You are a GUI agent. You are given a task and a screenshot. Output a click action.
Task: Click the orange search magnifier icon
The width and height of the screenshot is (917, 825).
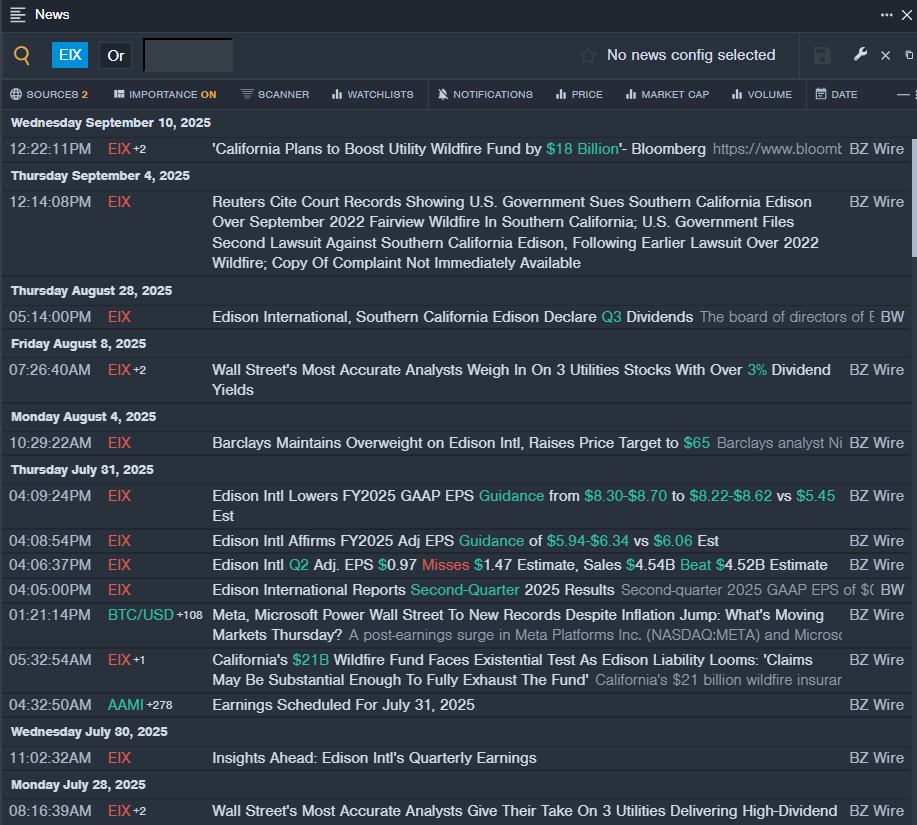(x=22, y=55)
